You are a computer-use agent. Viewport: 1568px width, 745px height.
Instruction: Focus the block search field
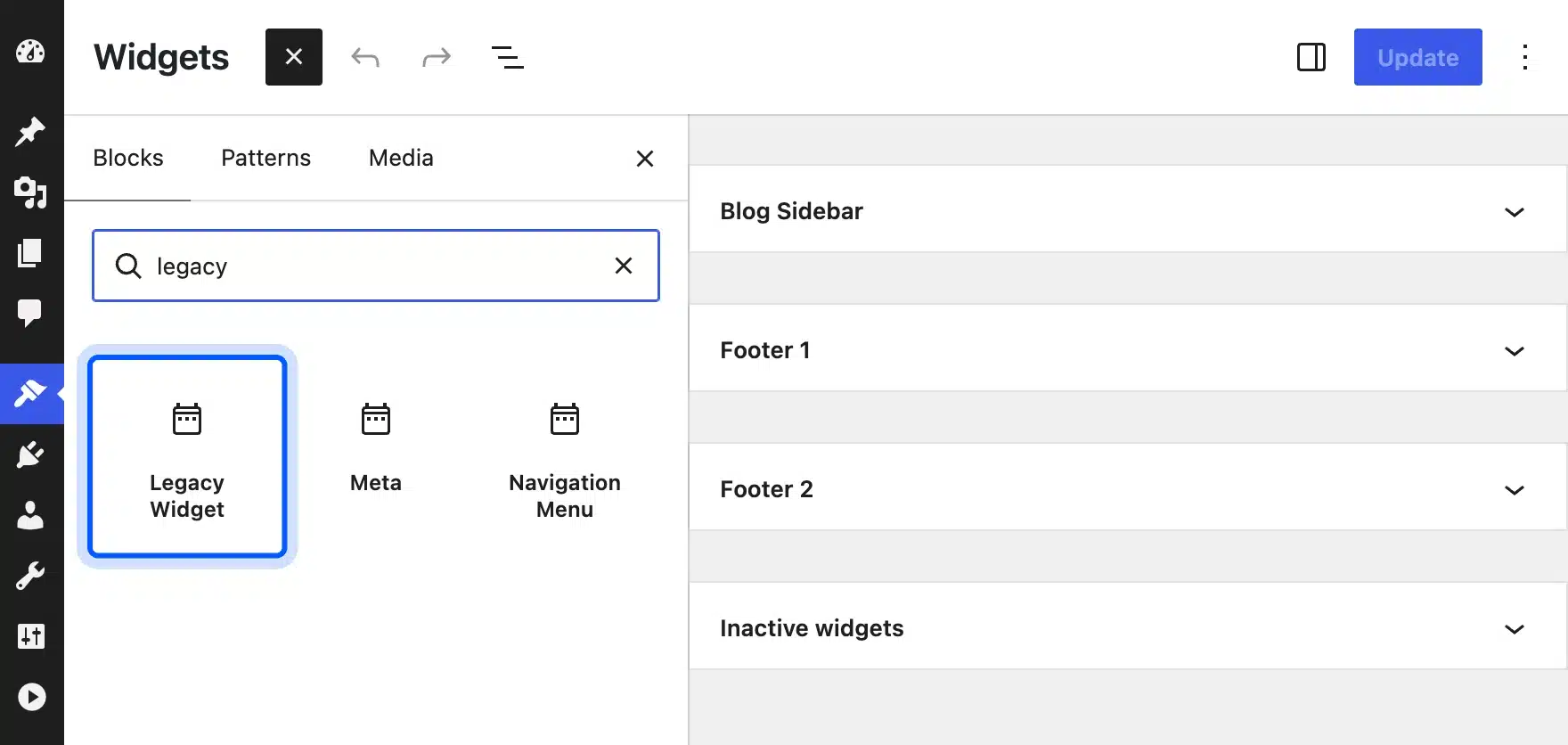click(x=376, y=266)
